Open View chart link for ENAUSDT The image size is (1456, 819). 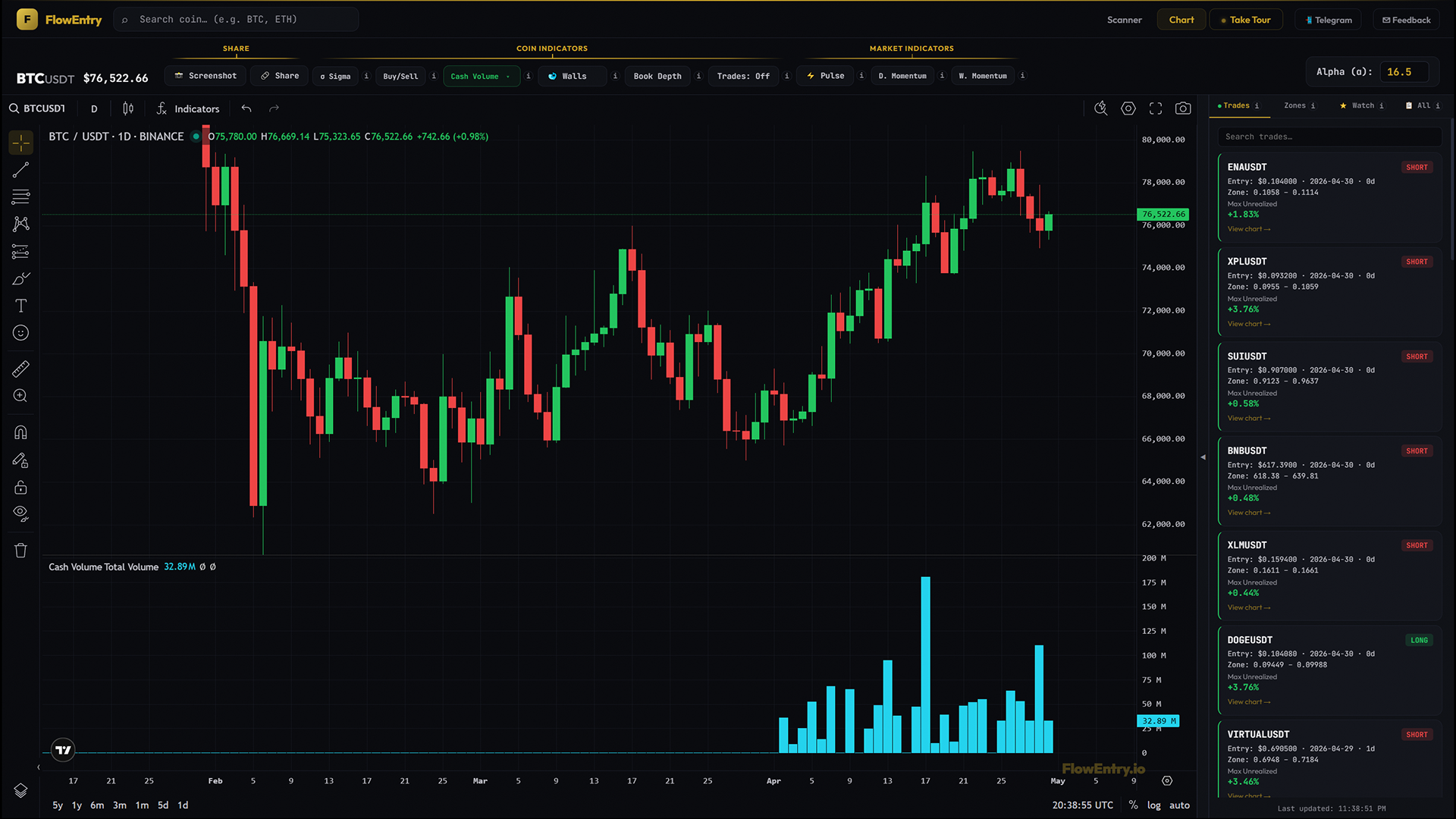pos(1248,229)
